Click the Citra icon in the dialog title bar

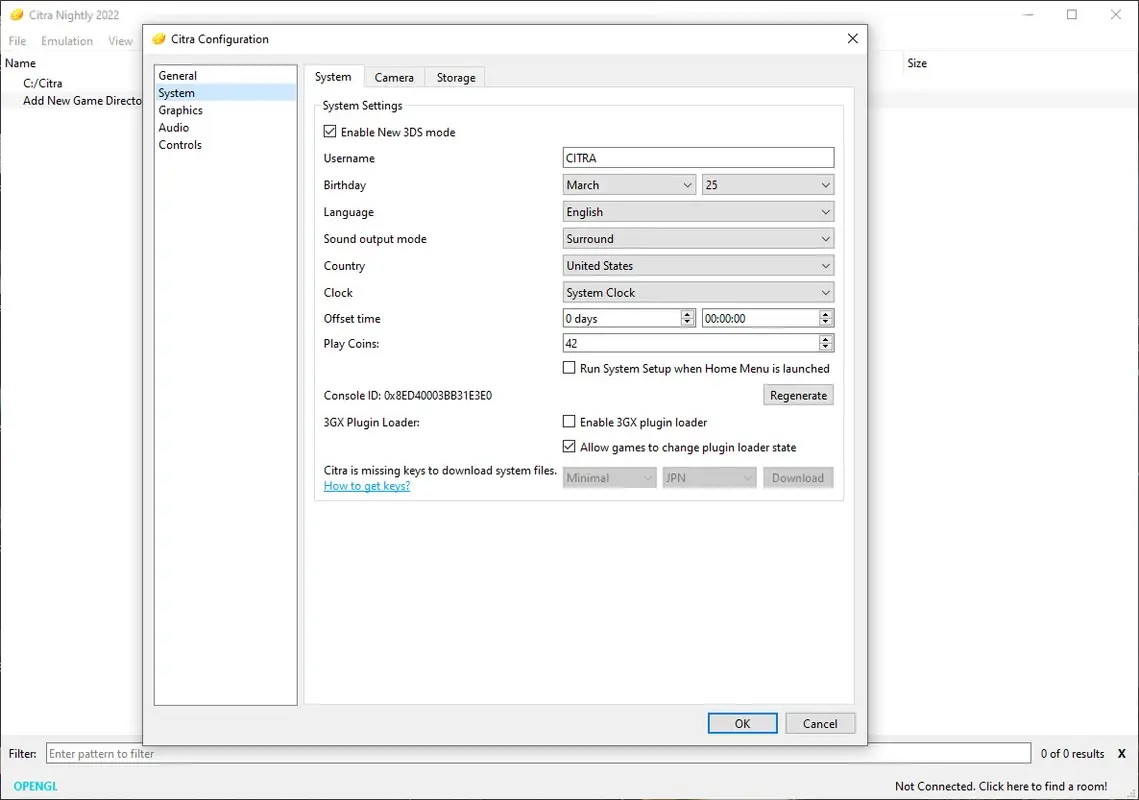[x=158, y=38]
